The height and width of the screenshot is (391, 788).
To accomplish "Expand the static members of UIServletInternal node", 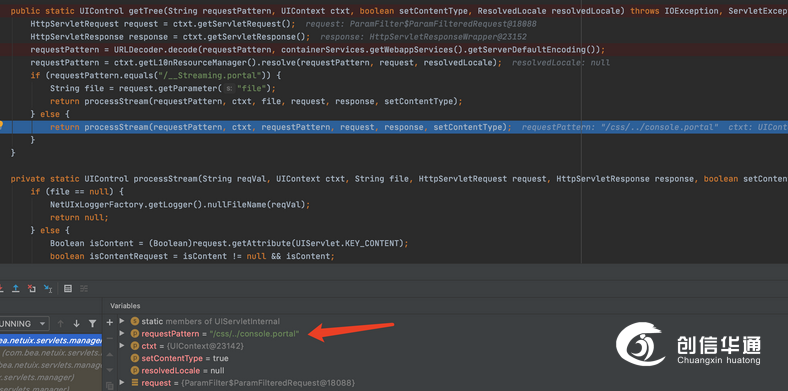I will click(x=122, y=321).
